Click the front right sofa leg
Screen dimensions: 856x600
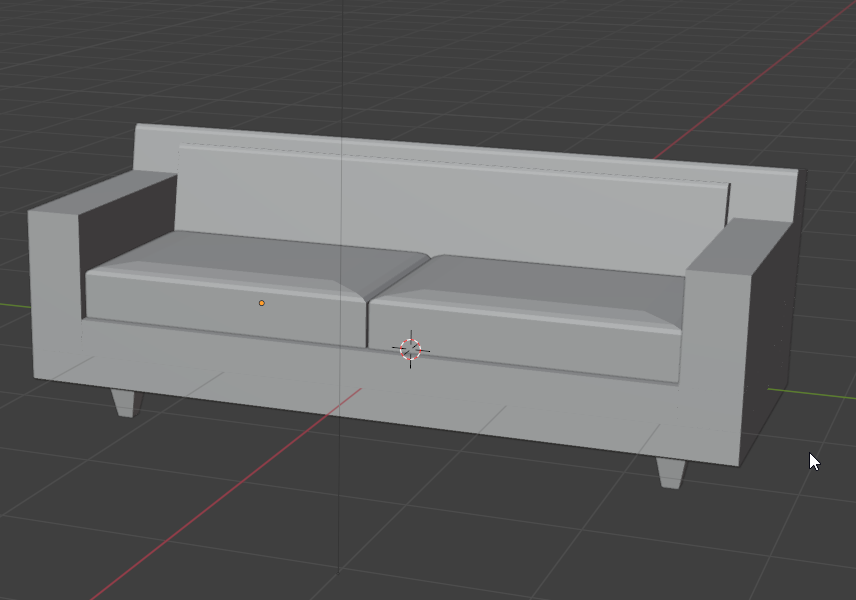point(671,473)
